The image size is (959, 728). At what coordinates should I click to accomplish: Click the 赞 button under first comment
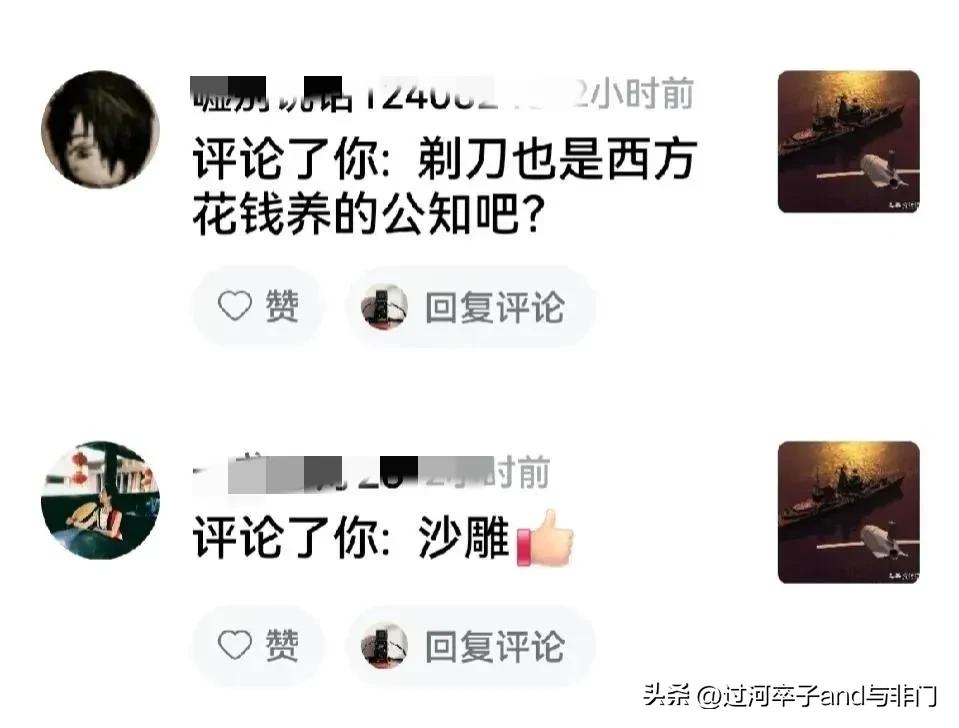pos(258,306)
